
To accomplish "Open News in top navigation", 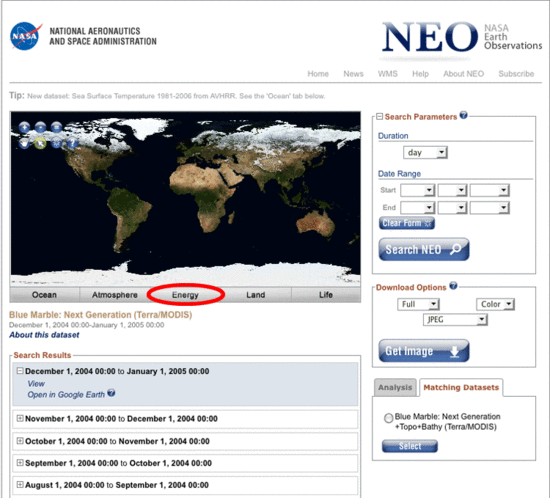I will click(353, 74).
